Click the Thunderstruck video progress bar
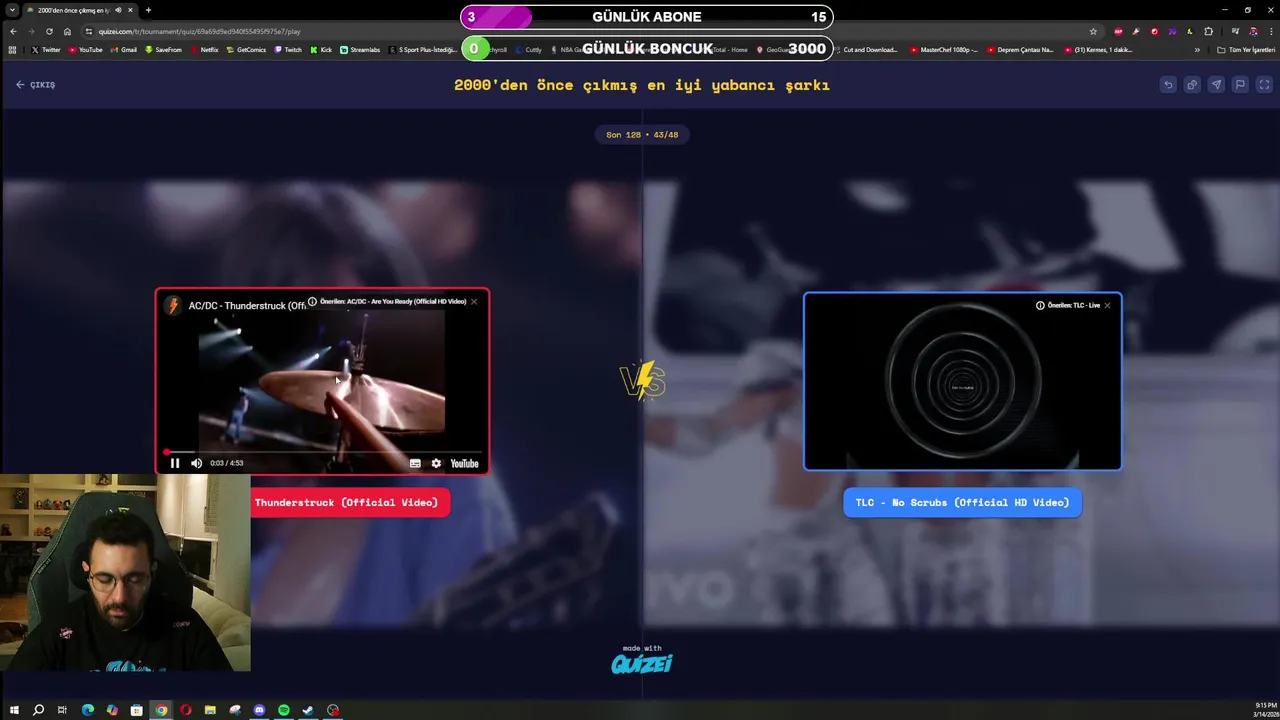This screenshot has width=1280, height=720. coord(322,452)
